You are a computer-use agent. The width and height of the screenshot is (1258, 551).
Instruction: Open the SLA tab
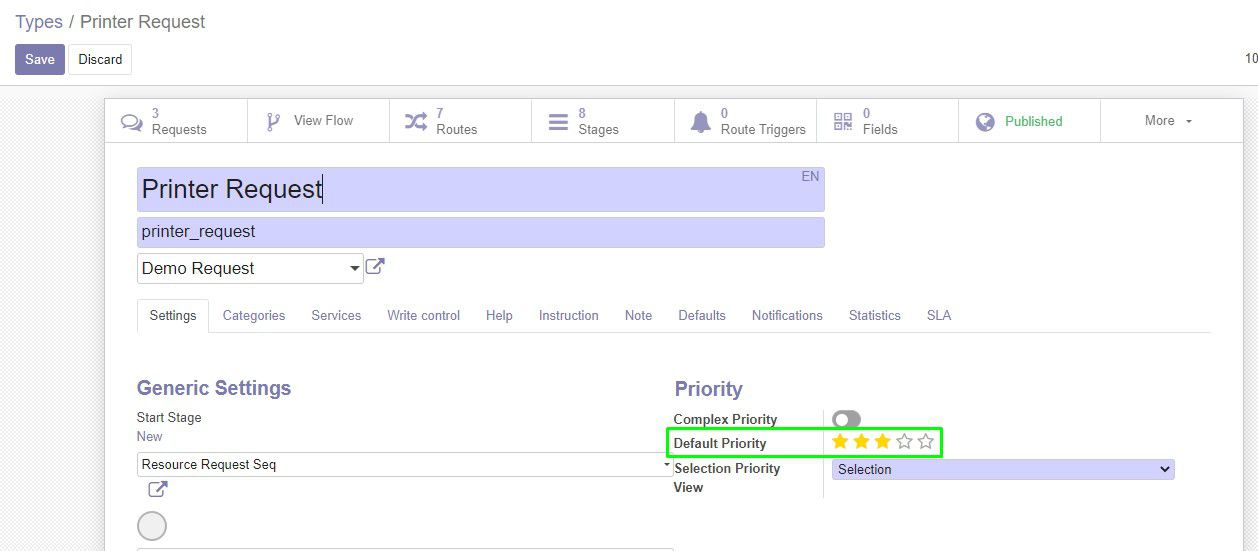tap(939, 315)
